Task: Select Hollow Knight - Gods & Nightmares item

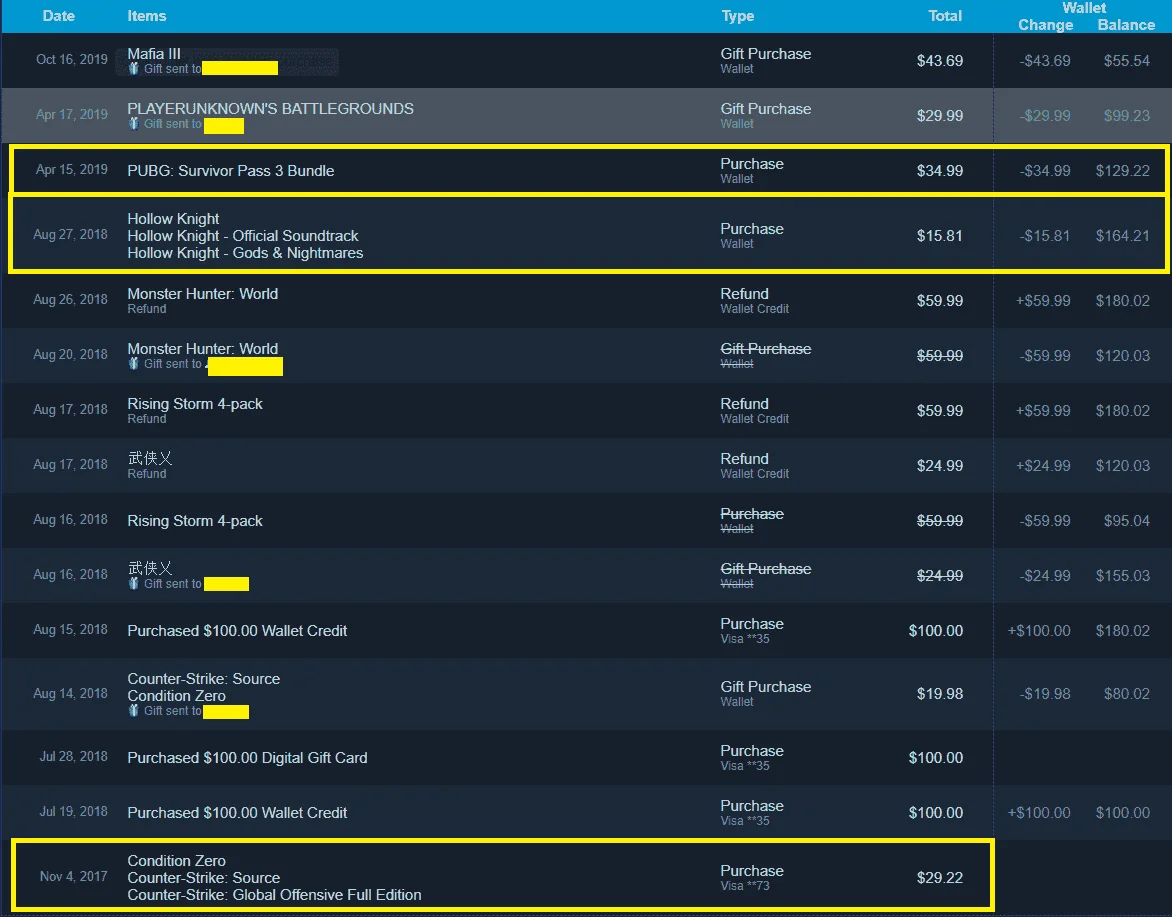Action: click(245, 253)
